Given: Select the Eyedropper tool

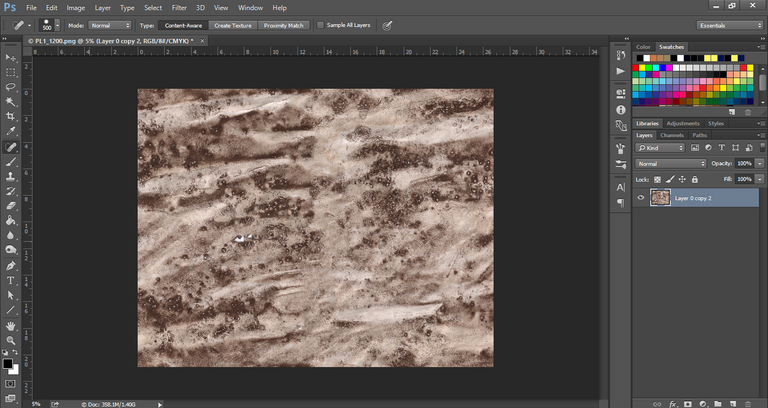Looking at the screenshot, I should (10, 131).
